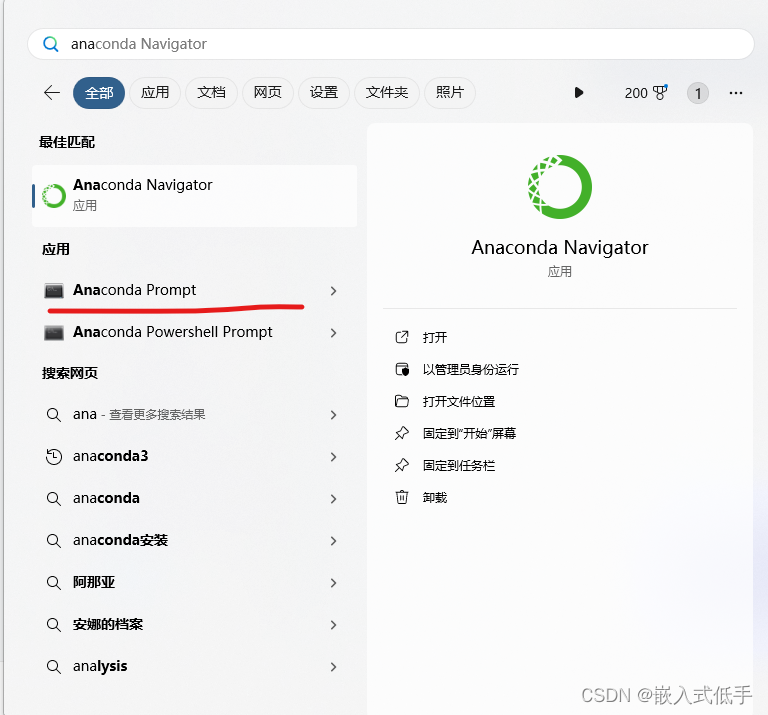Viewport: 768px width, 715px height.
Task: Select the 全部 filter tab
Action: 99,93
